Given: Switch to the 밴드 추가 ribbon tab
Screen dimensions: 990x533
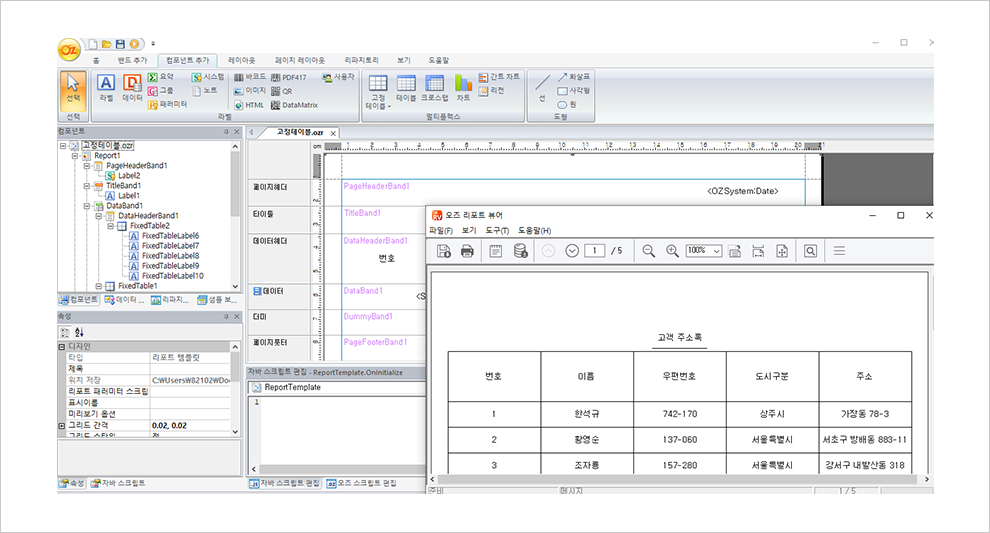Looking at the screenshot, I should click(132, 60).
